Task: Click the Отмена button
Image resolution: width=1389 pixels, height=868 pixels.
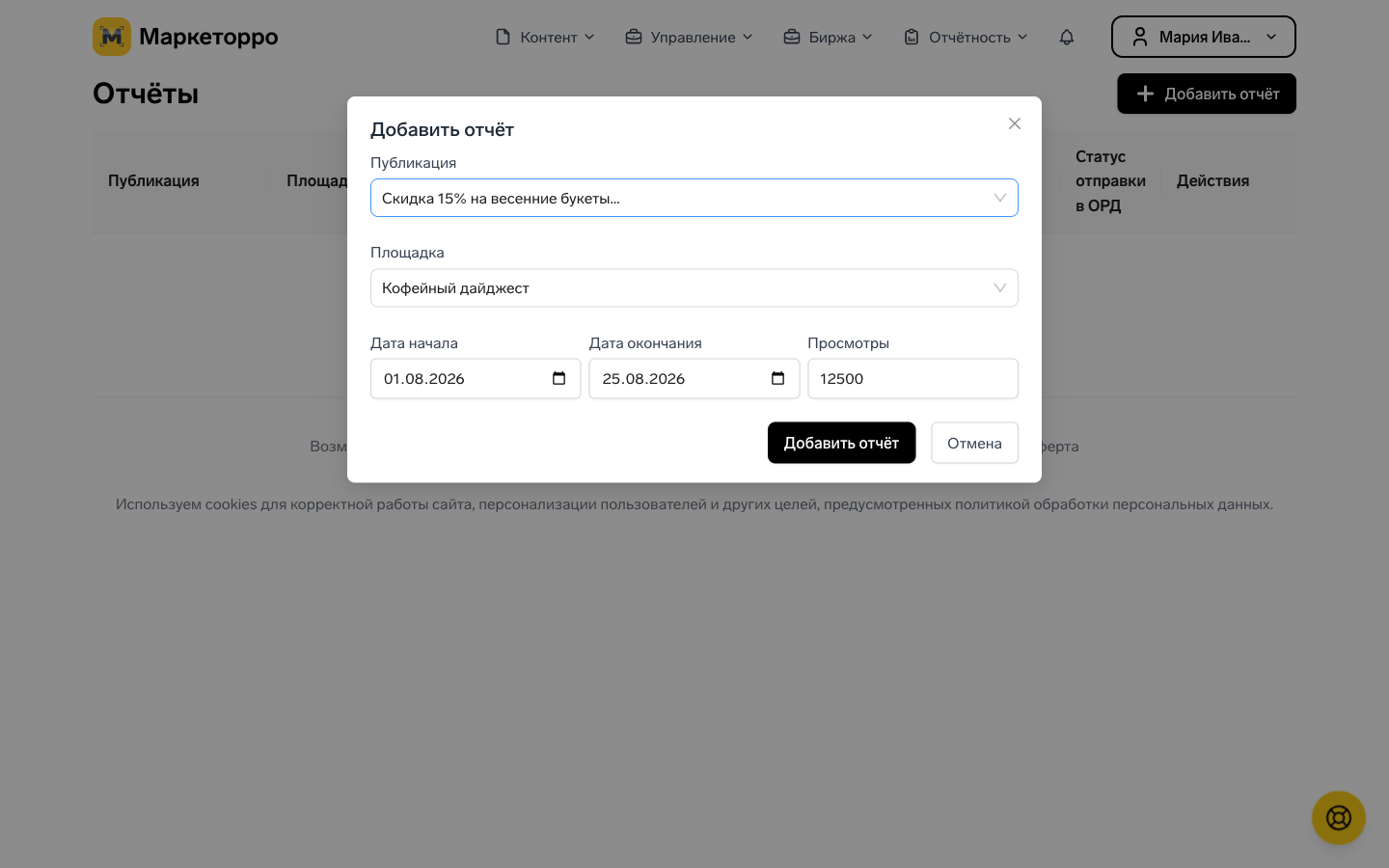Action: [974, 443]
